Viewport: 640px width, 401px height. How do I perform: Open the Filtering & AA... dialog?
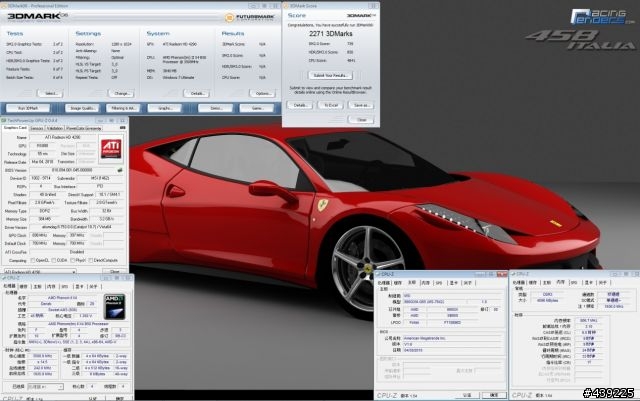coord(123,108)
